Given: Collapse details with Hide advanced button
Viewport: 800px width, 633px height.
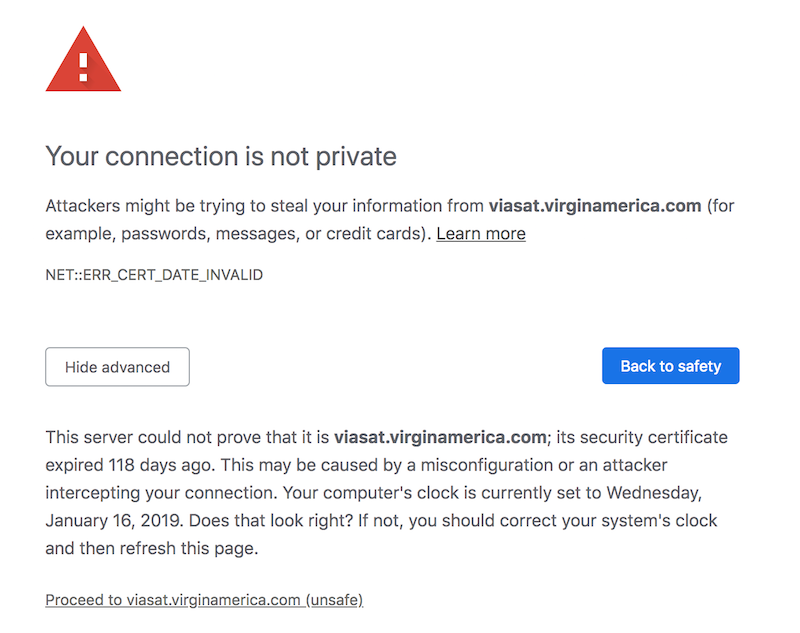Looking at the screenshot, I should coord(117,367).
